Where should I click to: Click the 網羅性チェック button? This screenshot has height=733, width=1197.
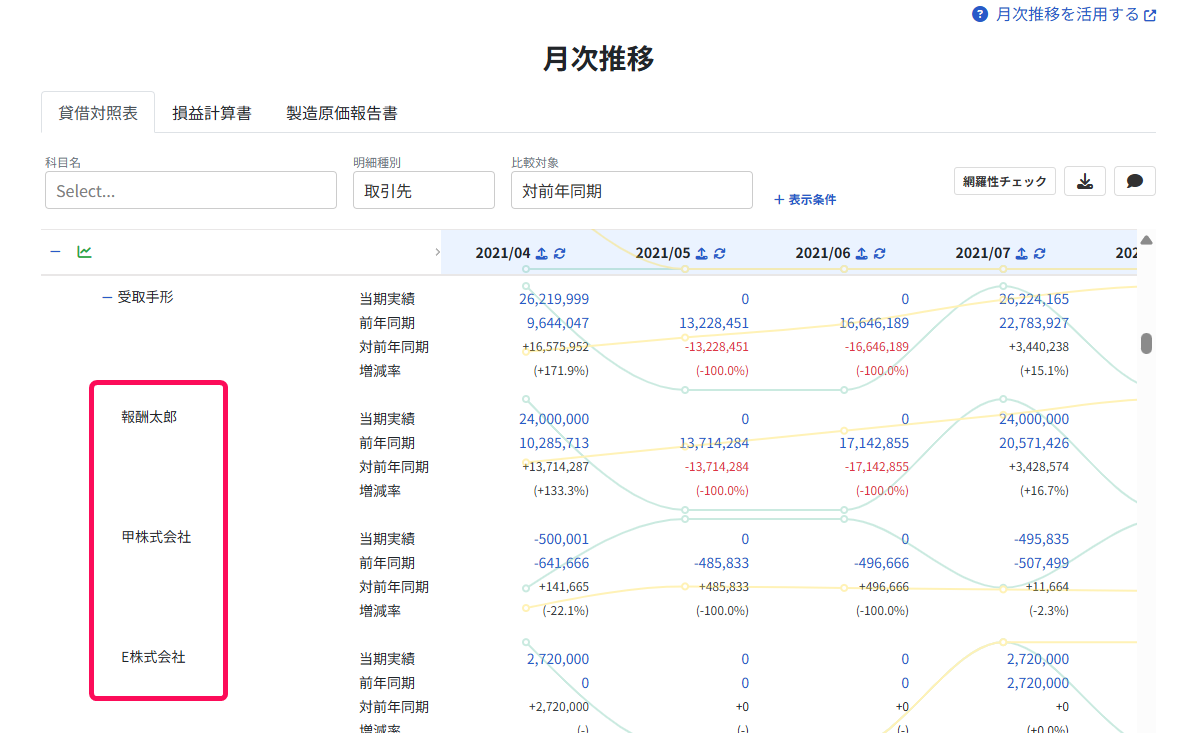coord(1004,182)
